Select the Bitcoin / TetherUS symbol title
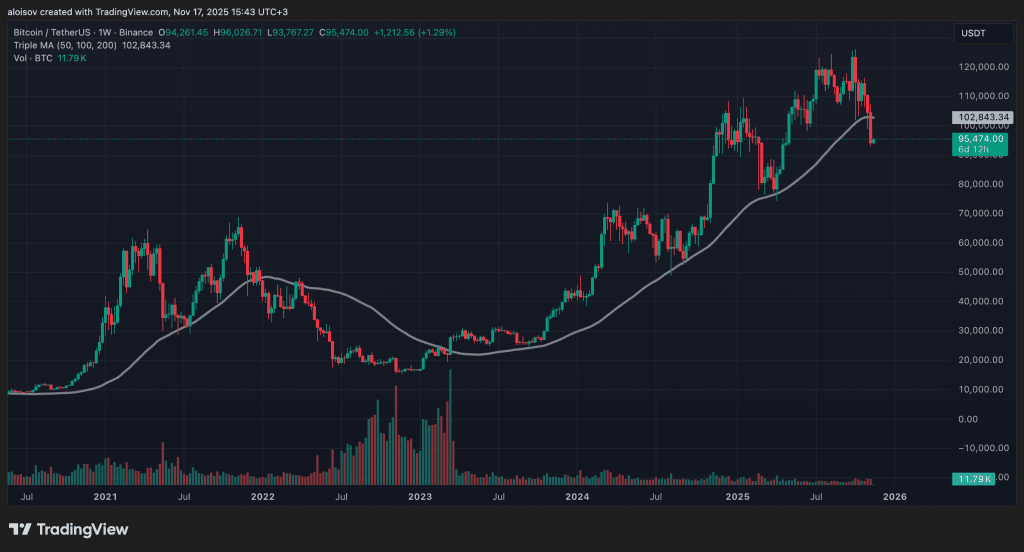 pyautogui.click(x=52, y=33)
